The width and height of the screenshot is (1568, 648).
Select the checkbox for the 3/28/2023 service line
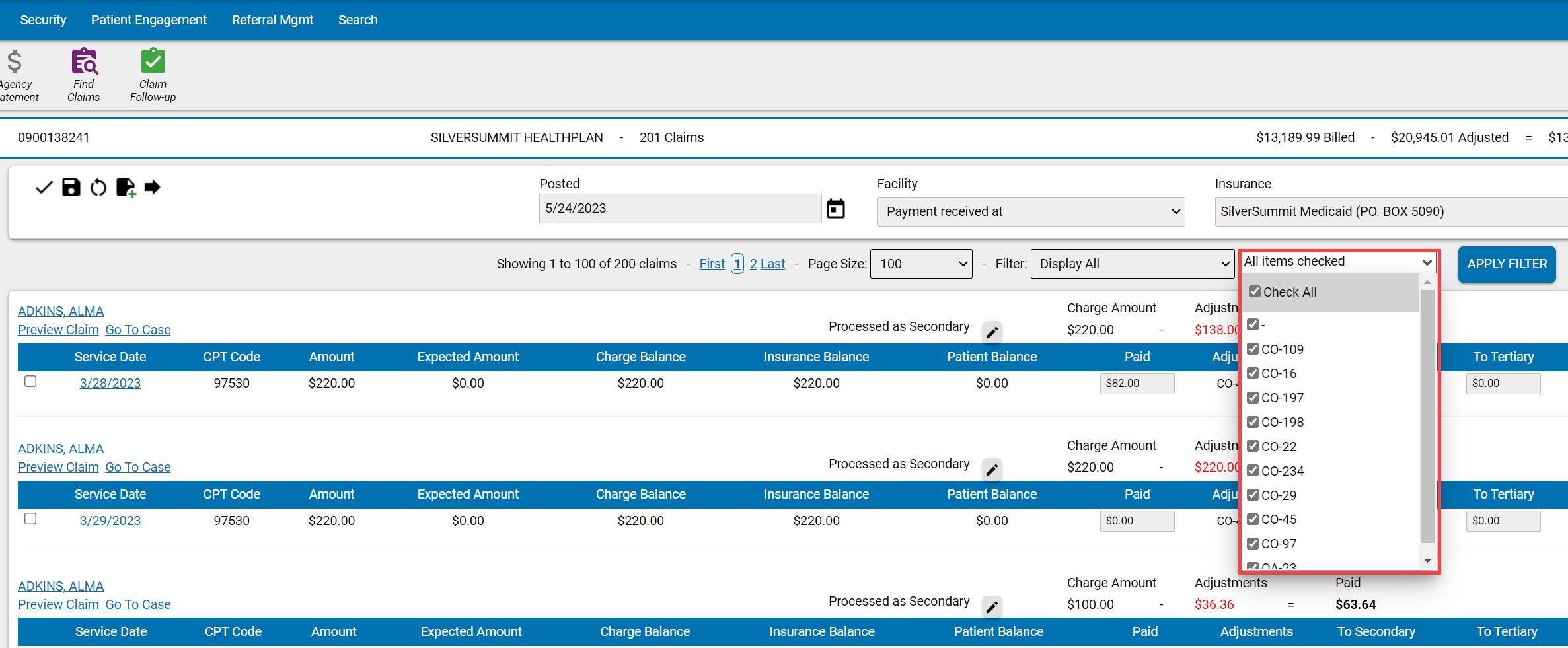coord(30,381)
